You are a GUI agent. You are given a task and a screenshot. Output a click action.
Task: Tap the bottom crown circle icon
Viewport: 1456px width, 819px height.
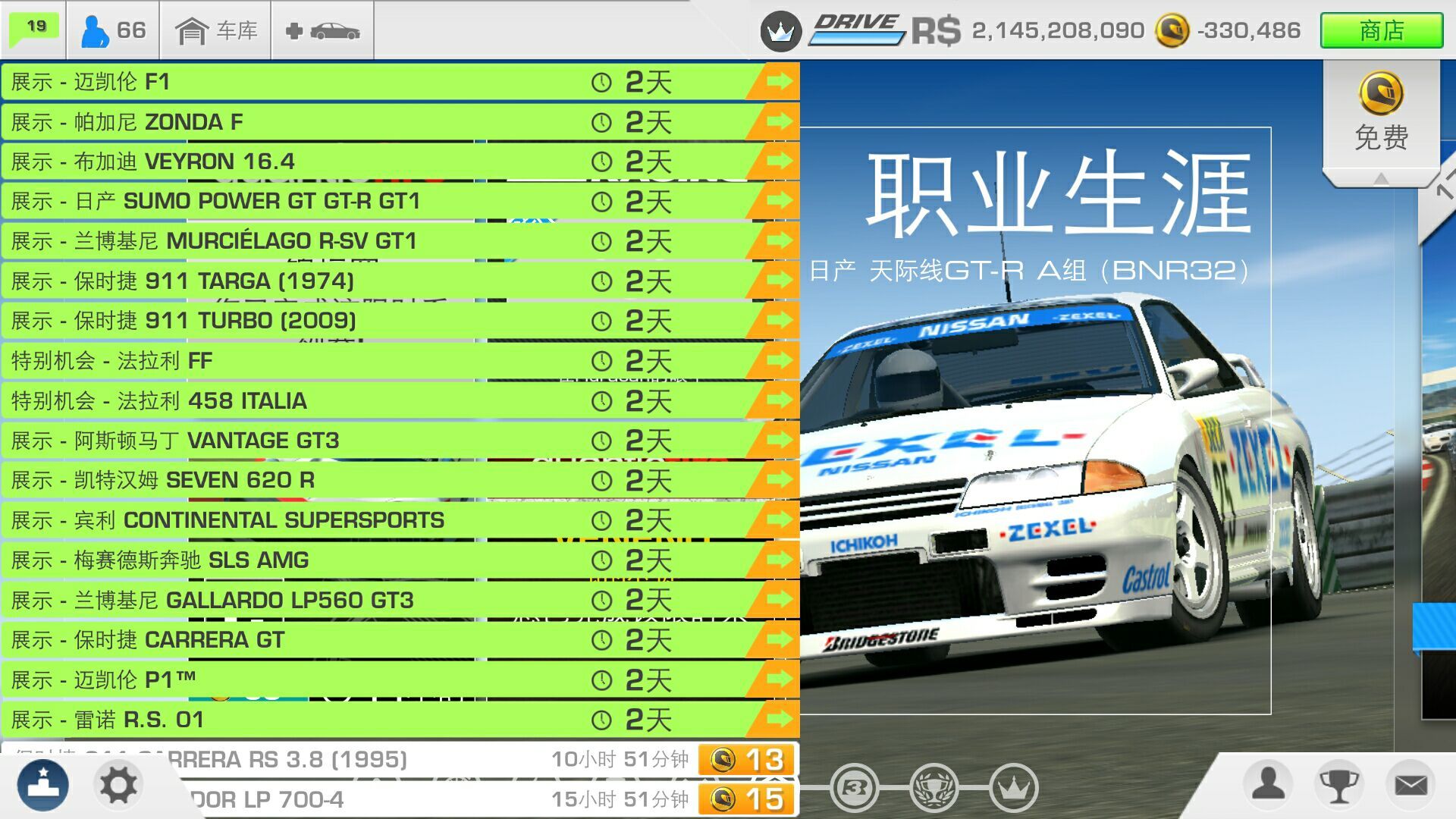click(1013, 787)
